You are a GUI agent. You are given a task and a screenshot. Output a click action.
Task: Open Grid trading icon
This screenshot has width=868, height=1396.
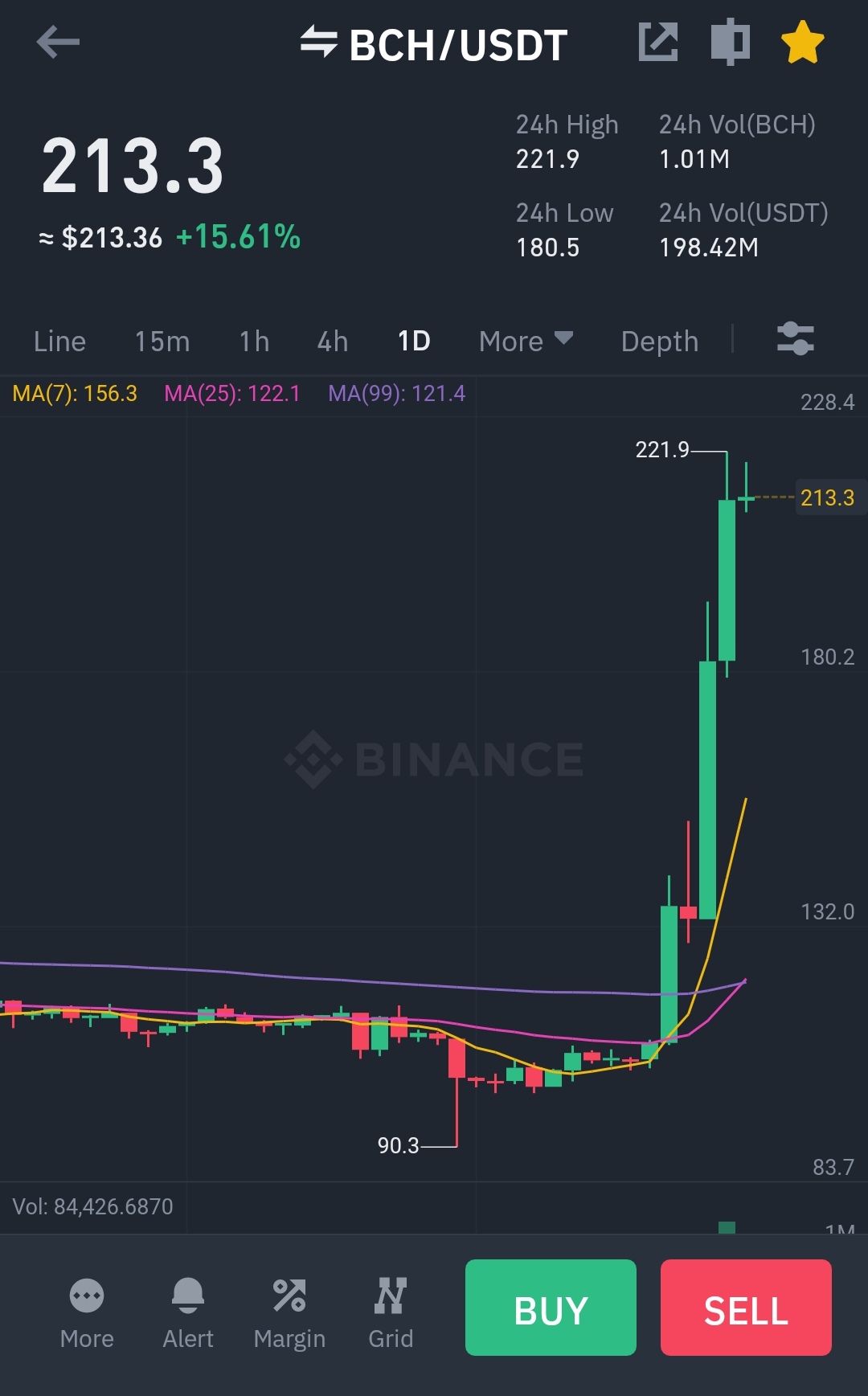[391, 1313]
